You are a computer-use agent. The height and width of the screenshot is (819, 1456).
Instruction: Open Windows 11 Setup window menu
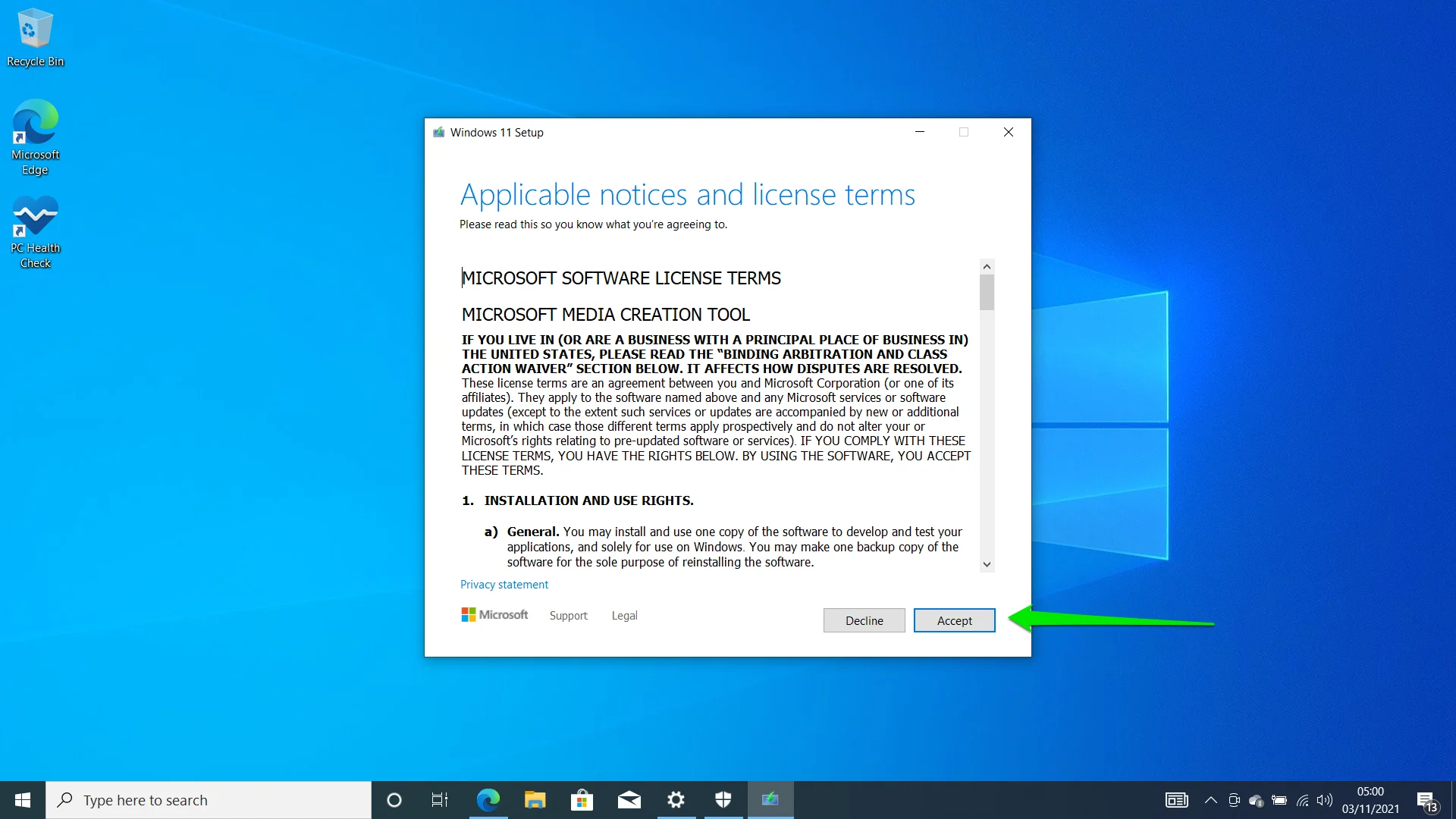(x=437, y=131)
